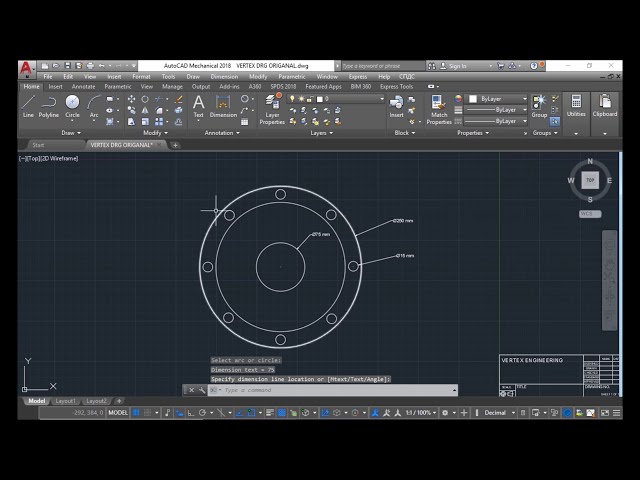This screenshot has width=640, height=480.
Task: Expand the Draw panel
Action: click(x=70, y=132)
